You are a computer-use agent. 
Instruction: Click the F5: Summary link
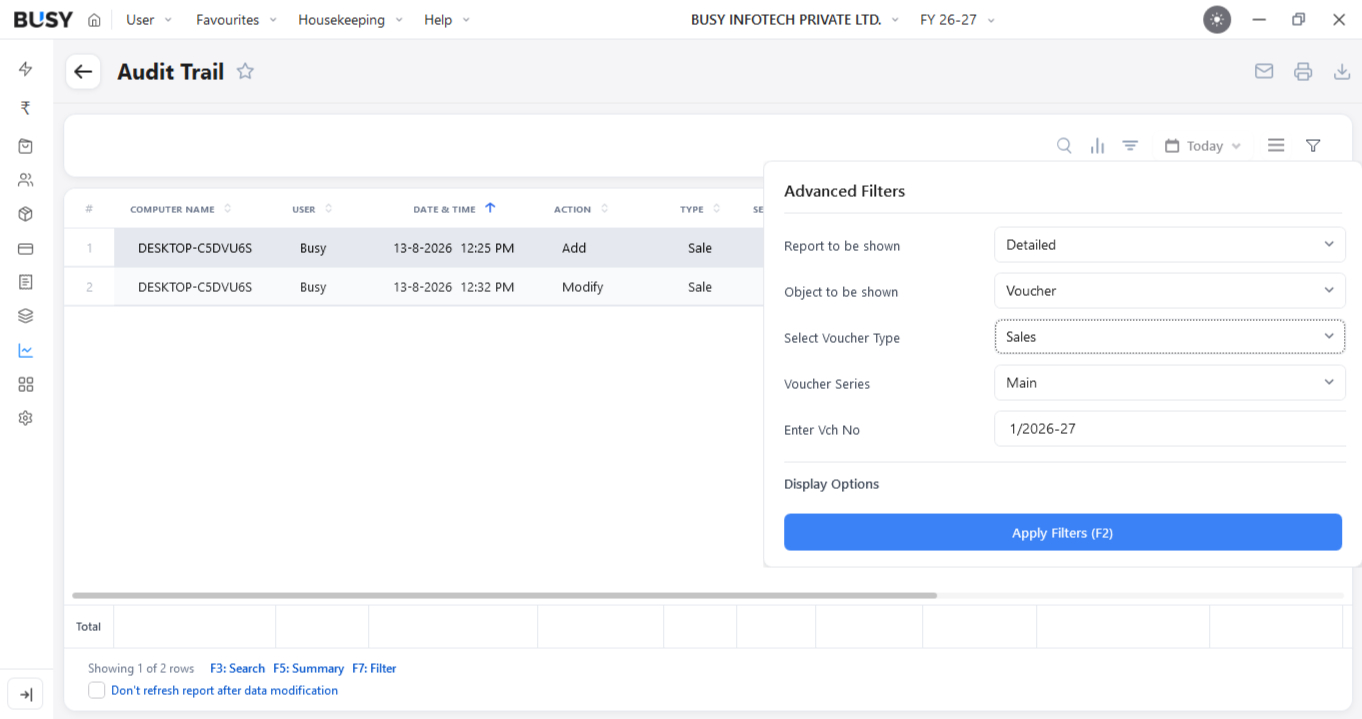(x=308, y=668)
